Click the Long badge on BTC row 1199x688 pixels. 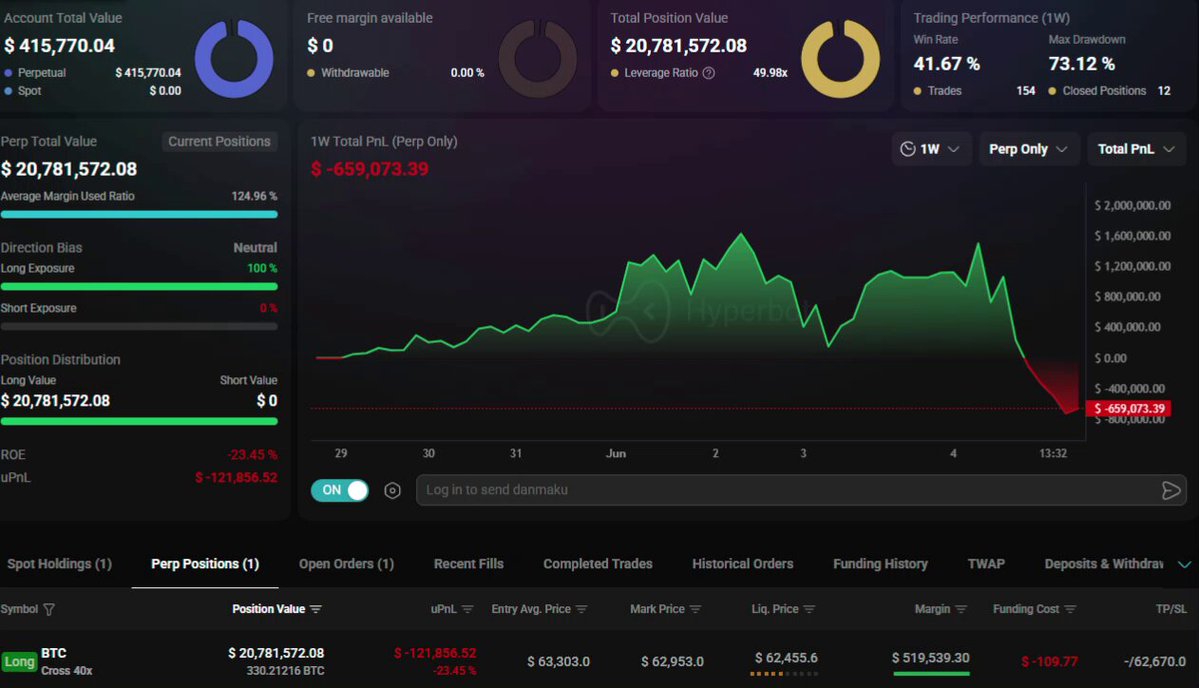(x=19, y=662)
